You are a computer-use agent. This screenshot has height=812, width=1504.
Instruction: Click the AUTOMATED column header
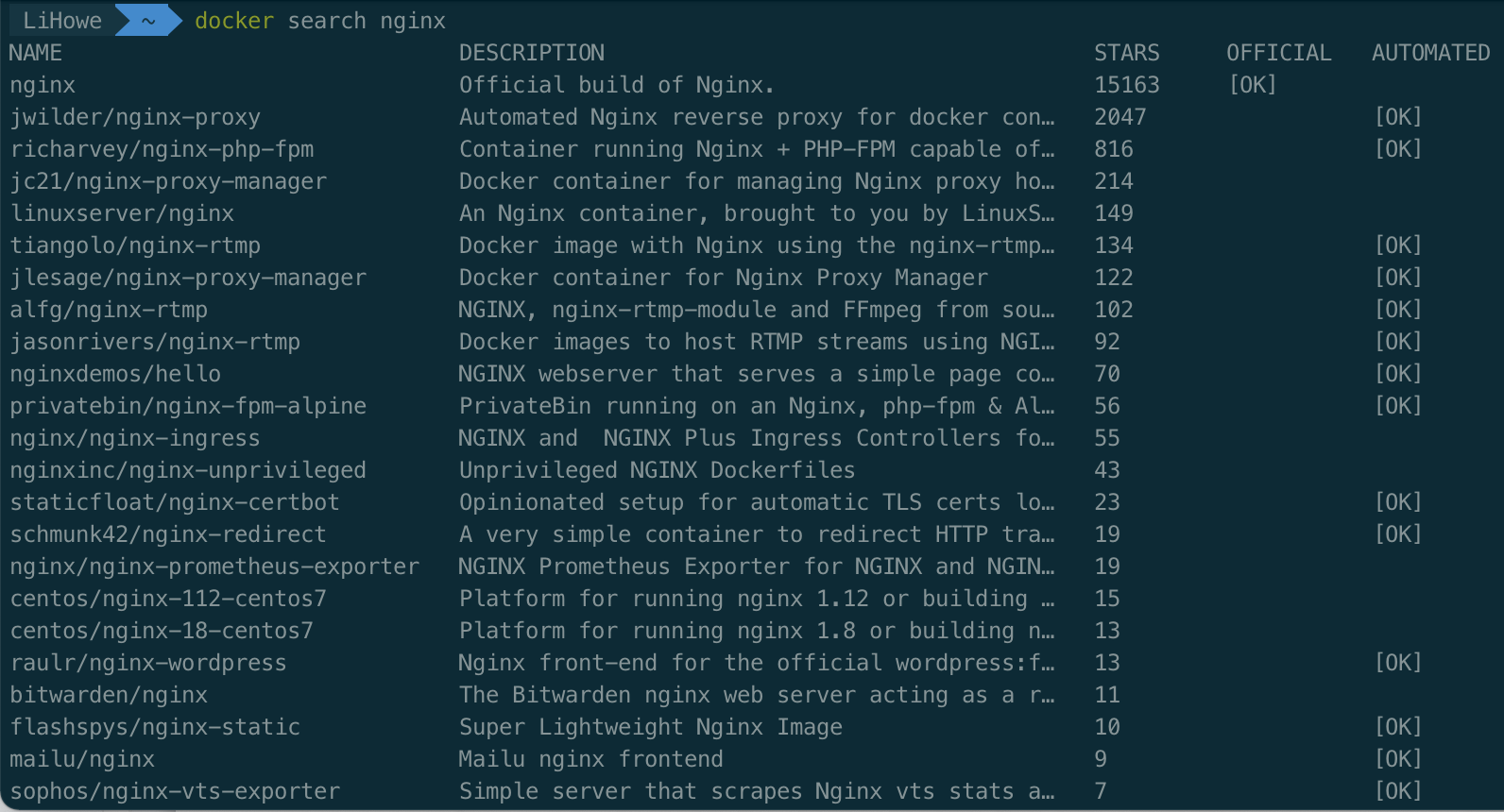1430,53
